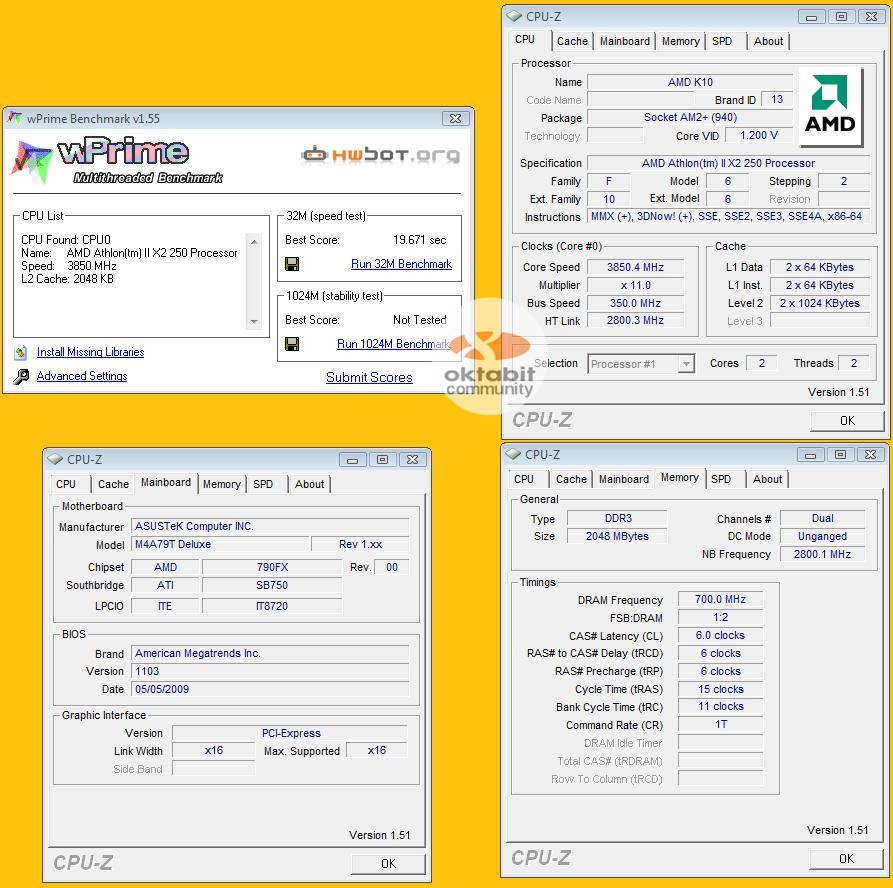
Task: Click southbridge SB750 field
Action: [x=272, y=586]
